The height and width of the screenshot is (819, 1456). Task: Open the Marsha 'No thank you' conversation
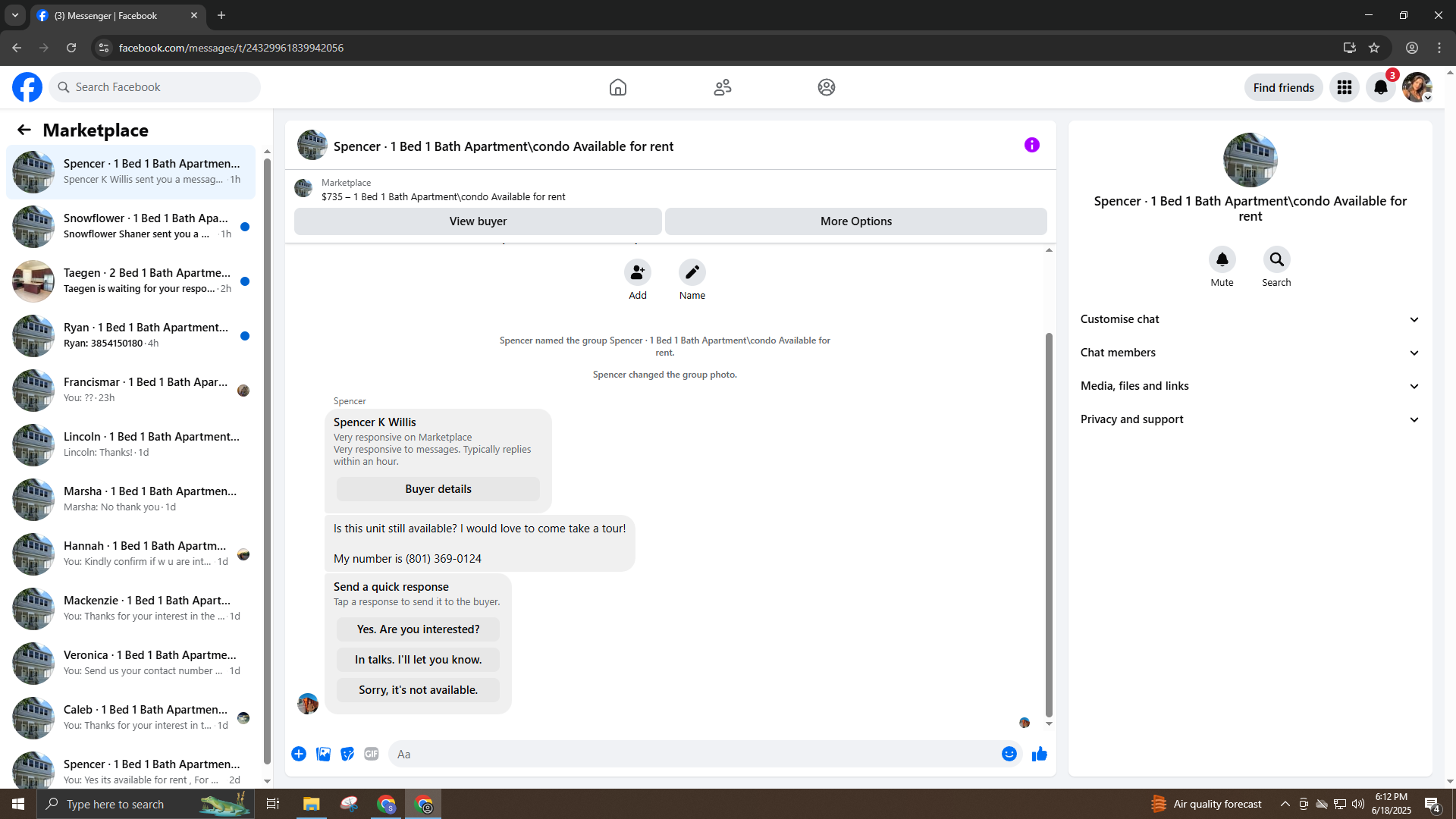(x=130, y=500)
